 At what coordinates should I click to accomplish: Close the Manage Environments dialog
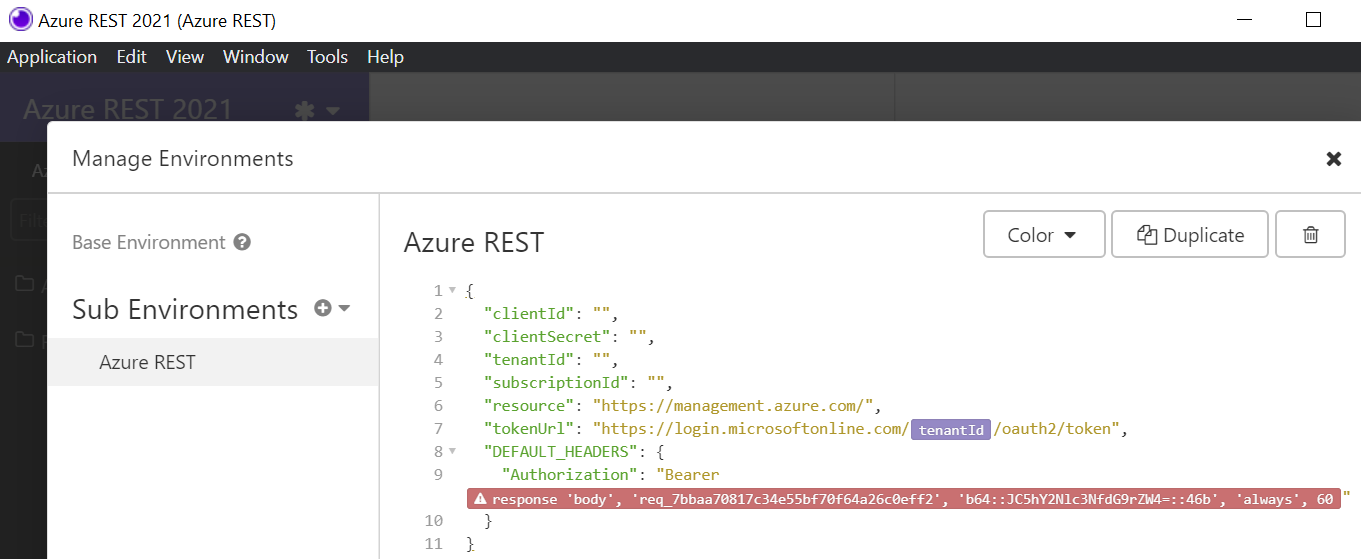[1333, 159]
